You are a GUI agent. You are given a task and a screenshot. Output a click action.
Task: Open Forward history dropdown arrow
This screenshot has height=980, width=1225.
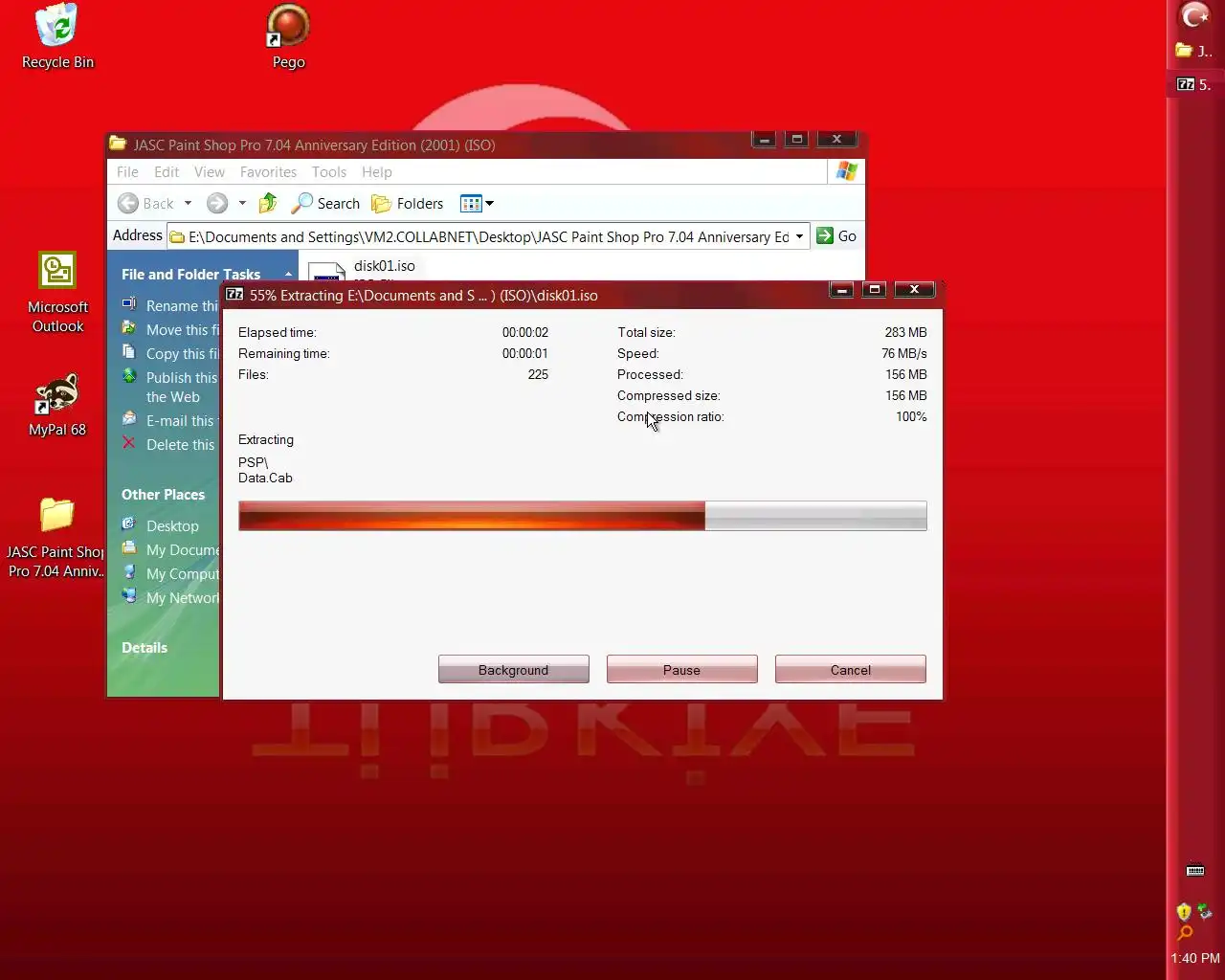click(x=242, y=203)
